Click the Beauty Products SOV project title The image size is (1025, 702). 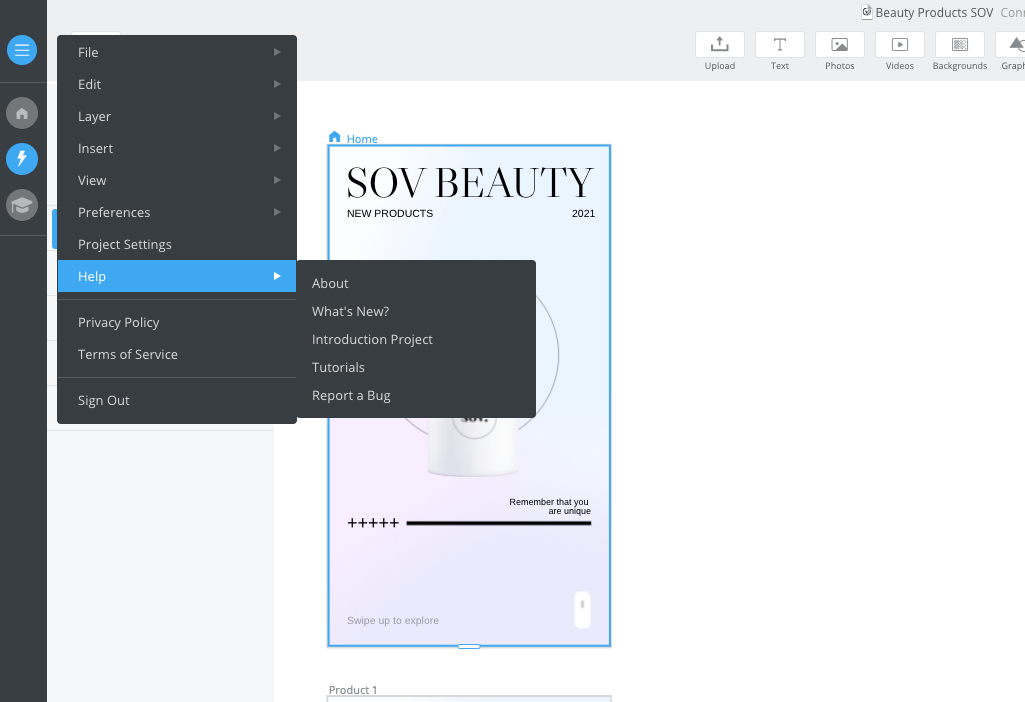tap(934, 12)
